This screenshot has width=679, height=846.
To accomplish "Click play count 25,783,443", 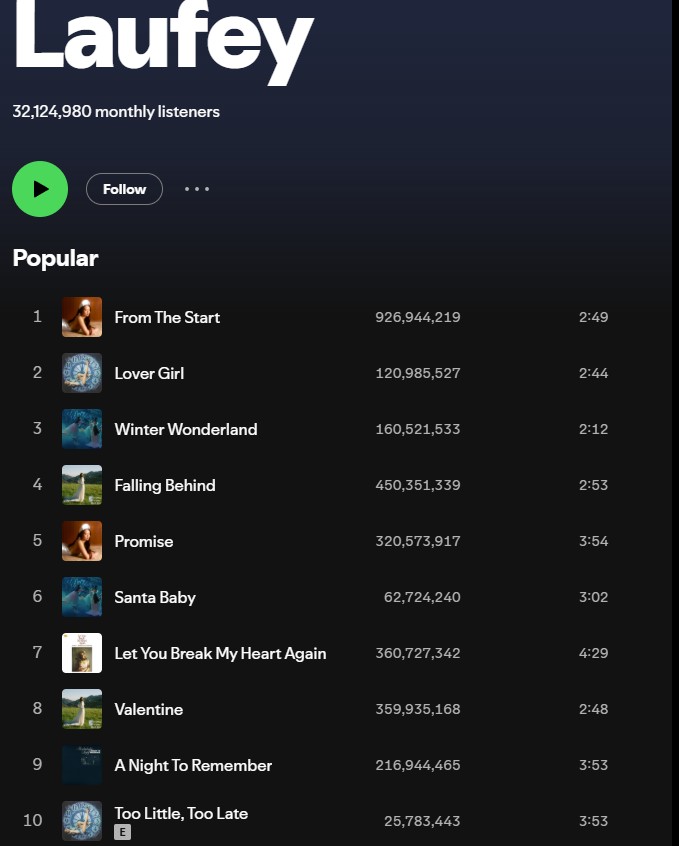I will (422, 821).
